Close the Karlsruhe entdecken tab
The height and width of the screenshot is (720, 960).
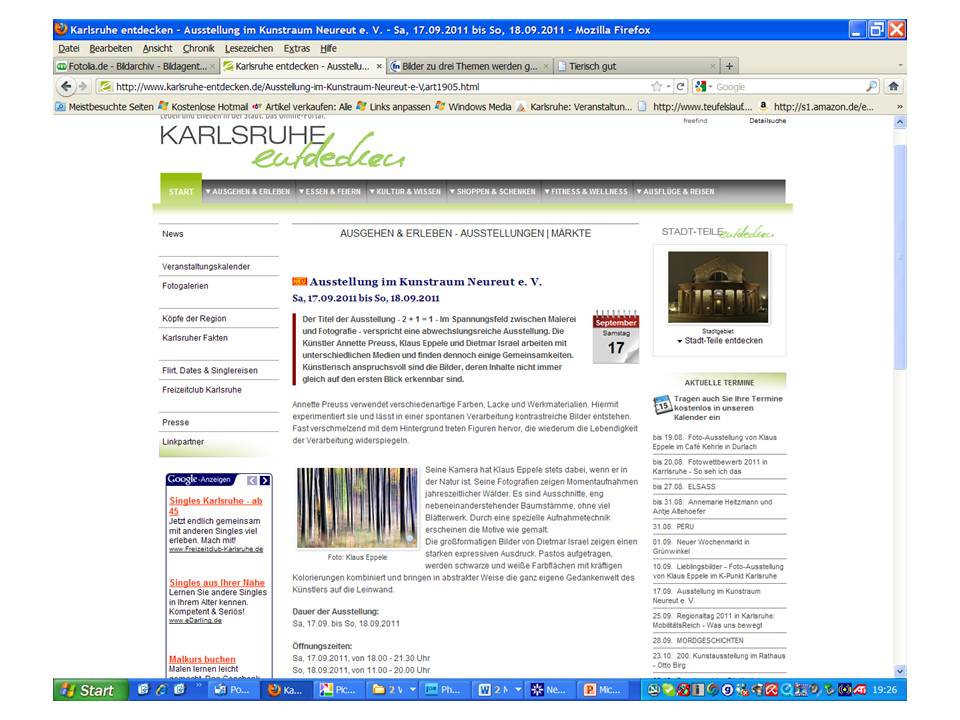pos(378,66)
